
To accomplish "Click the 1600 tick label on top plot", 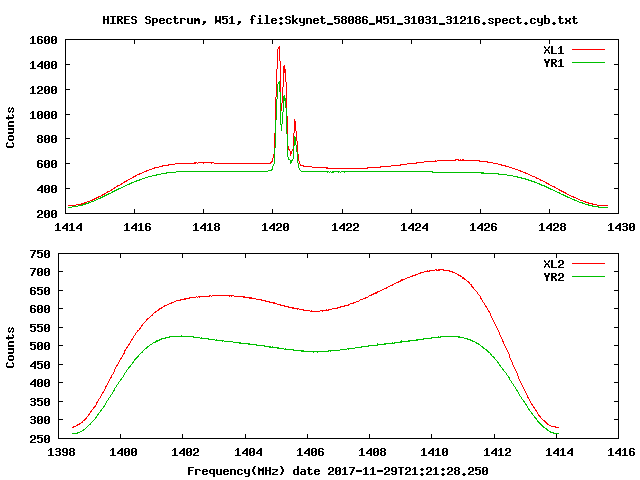I will click(x=43, y=40).
